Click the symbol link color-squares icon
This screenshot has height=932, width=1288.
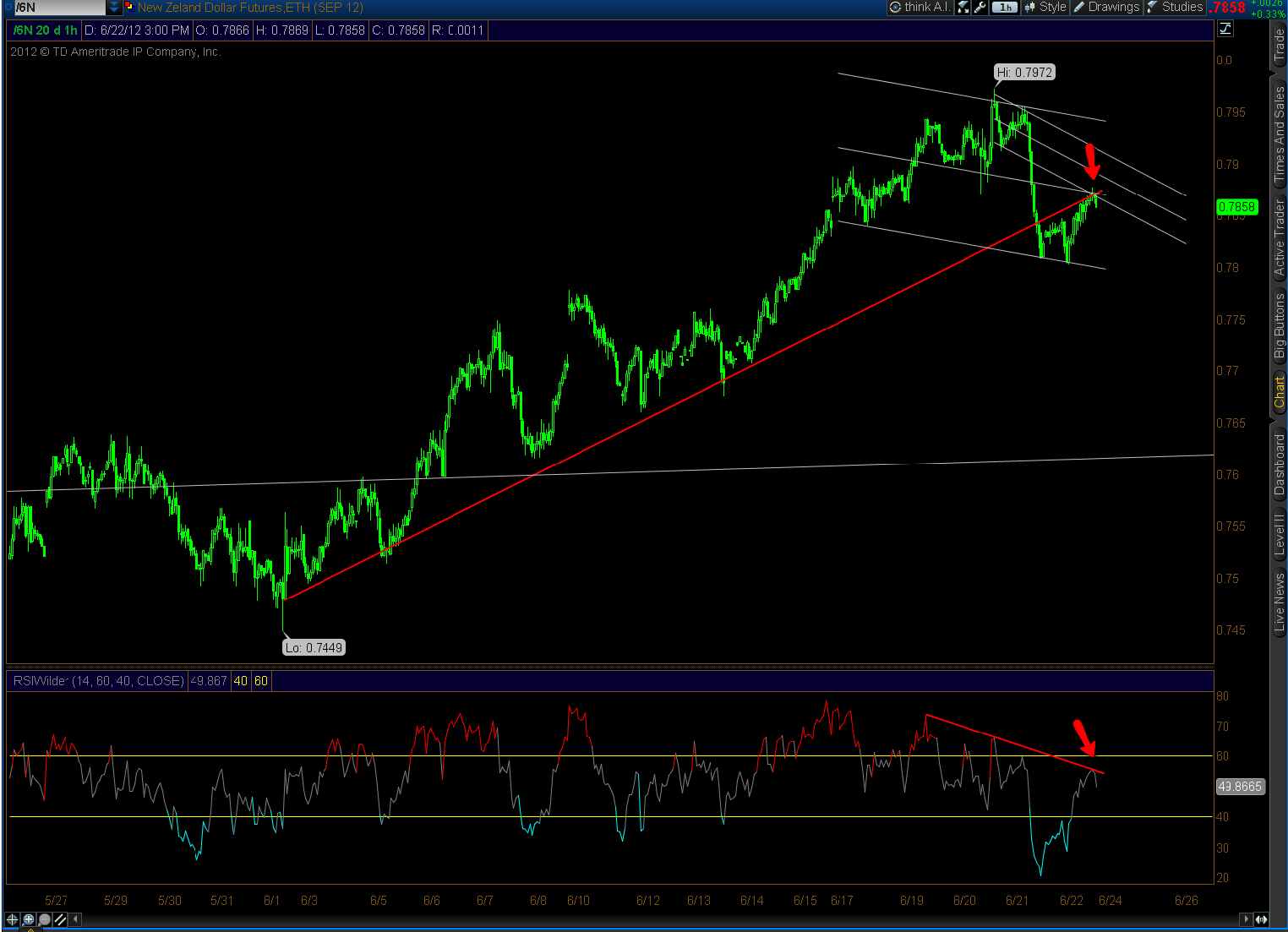[x=128, y=7]
